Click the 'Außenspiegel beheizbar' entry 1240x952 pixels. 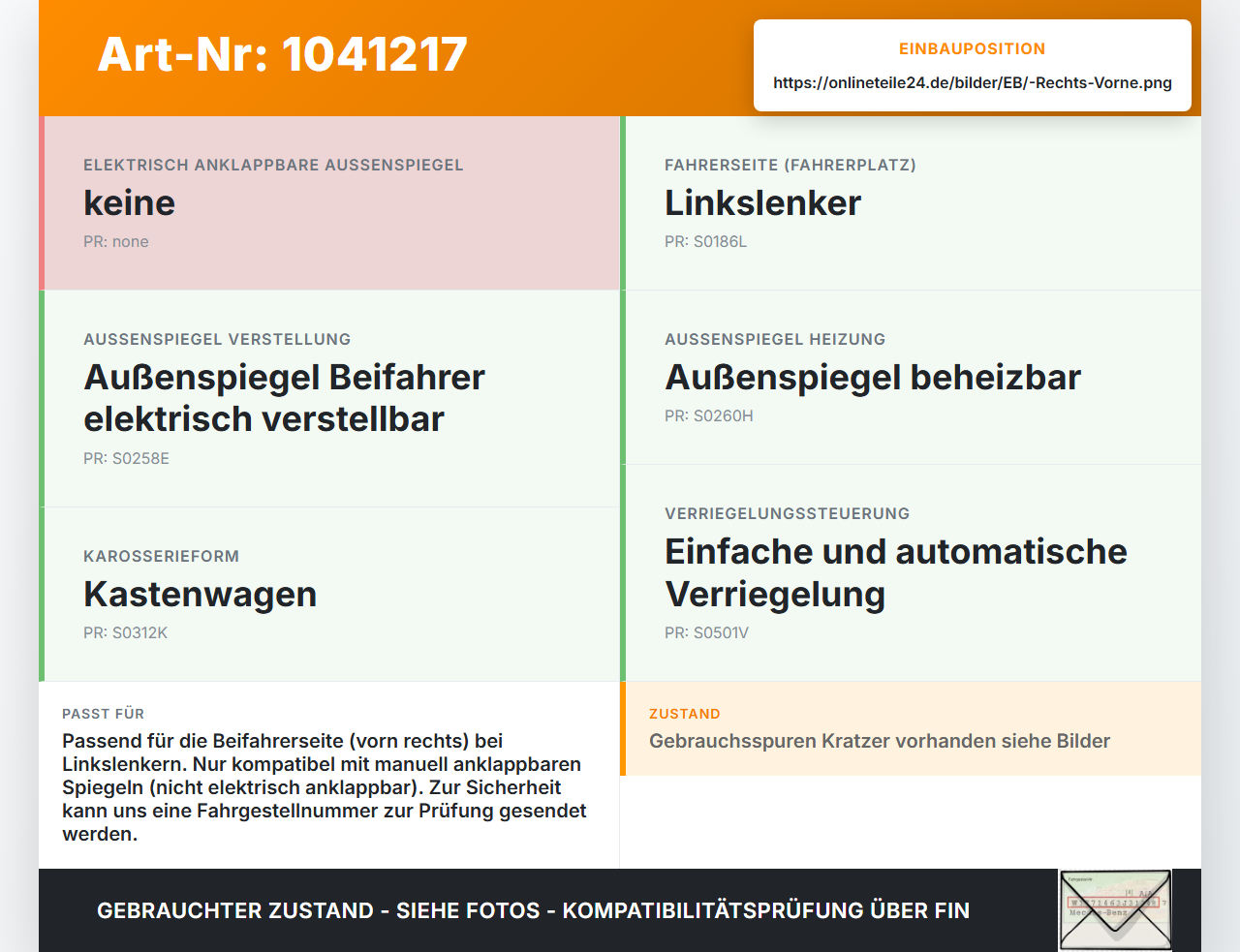click(x=873, y=377)
